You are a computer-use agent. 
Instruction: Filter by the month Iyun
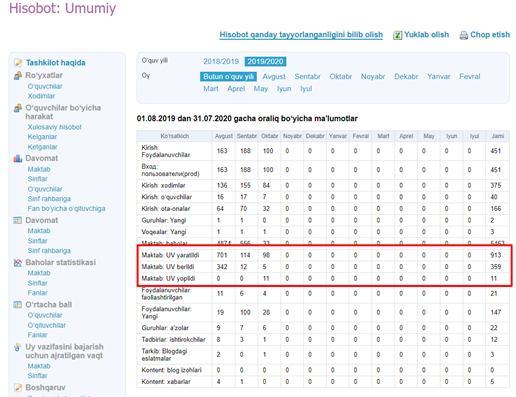pyautogui.click(x=284, y=89)
